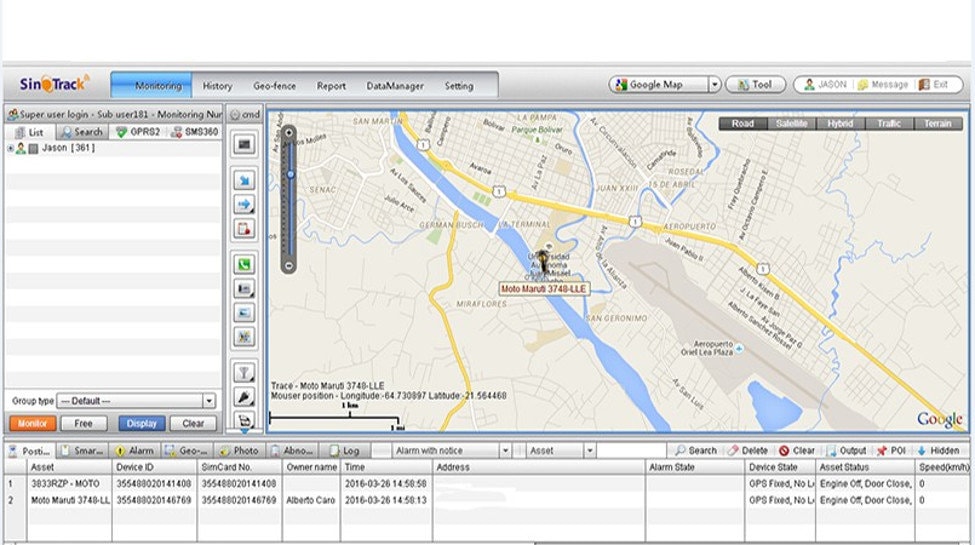Select the List tab in the left panel
The image size is (975, 545).
[x=30, y=132]
